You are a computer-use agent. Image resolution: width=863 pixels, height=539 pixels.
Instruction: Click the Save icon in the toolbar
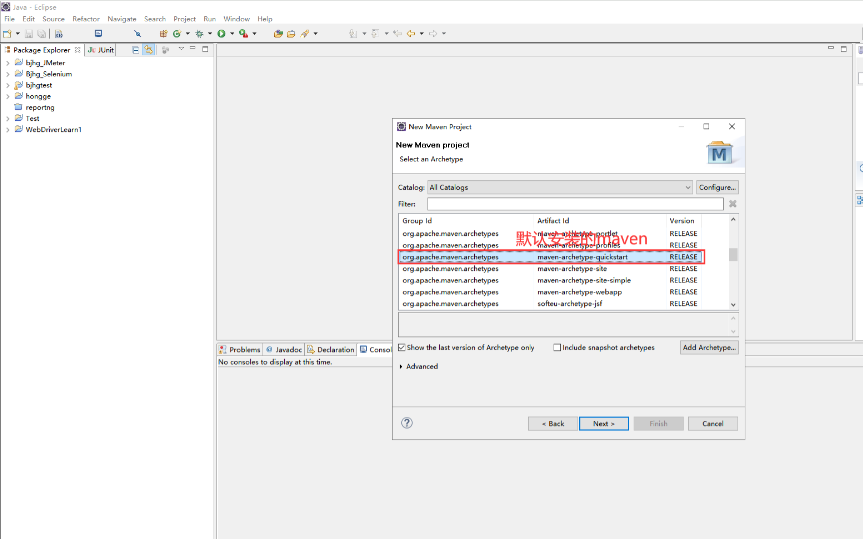point(29,34)
